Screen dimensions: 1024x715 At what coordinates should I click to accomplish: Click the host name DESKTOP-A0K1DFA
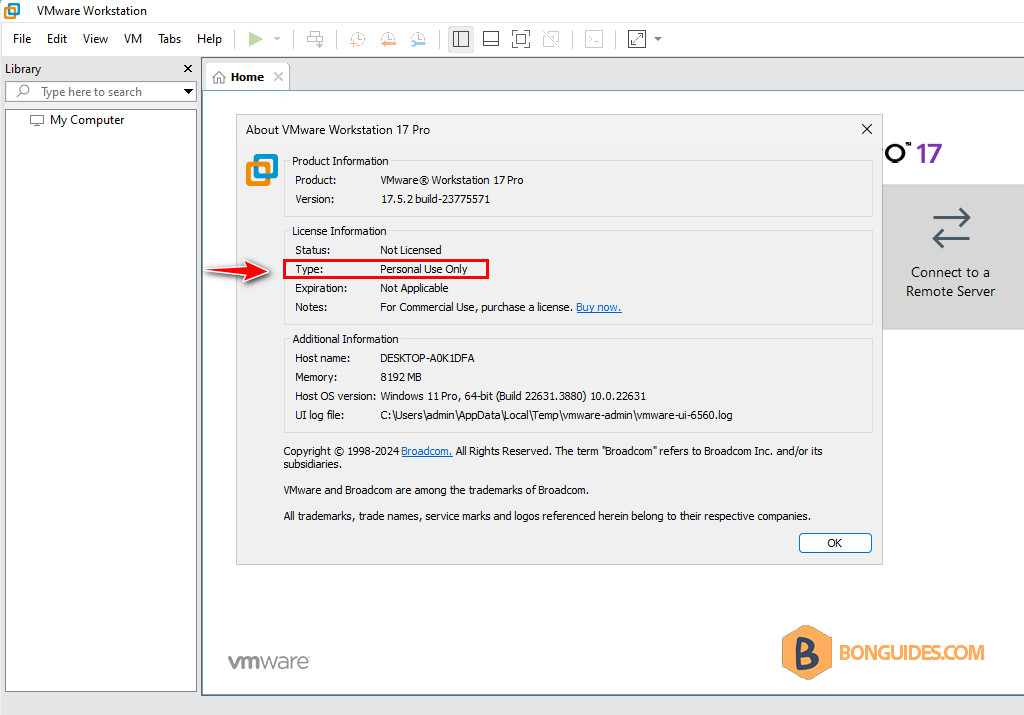point(427,358)
